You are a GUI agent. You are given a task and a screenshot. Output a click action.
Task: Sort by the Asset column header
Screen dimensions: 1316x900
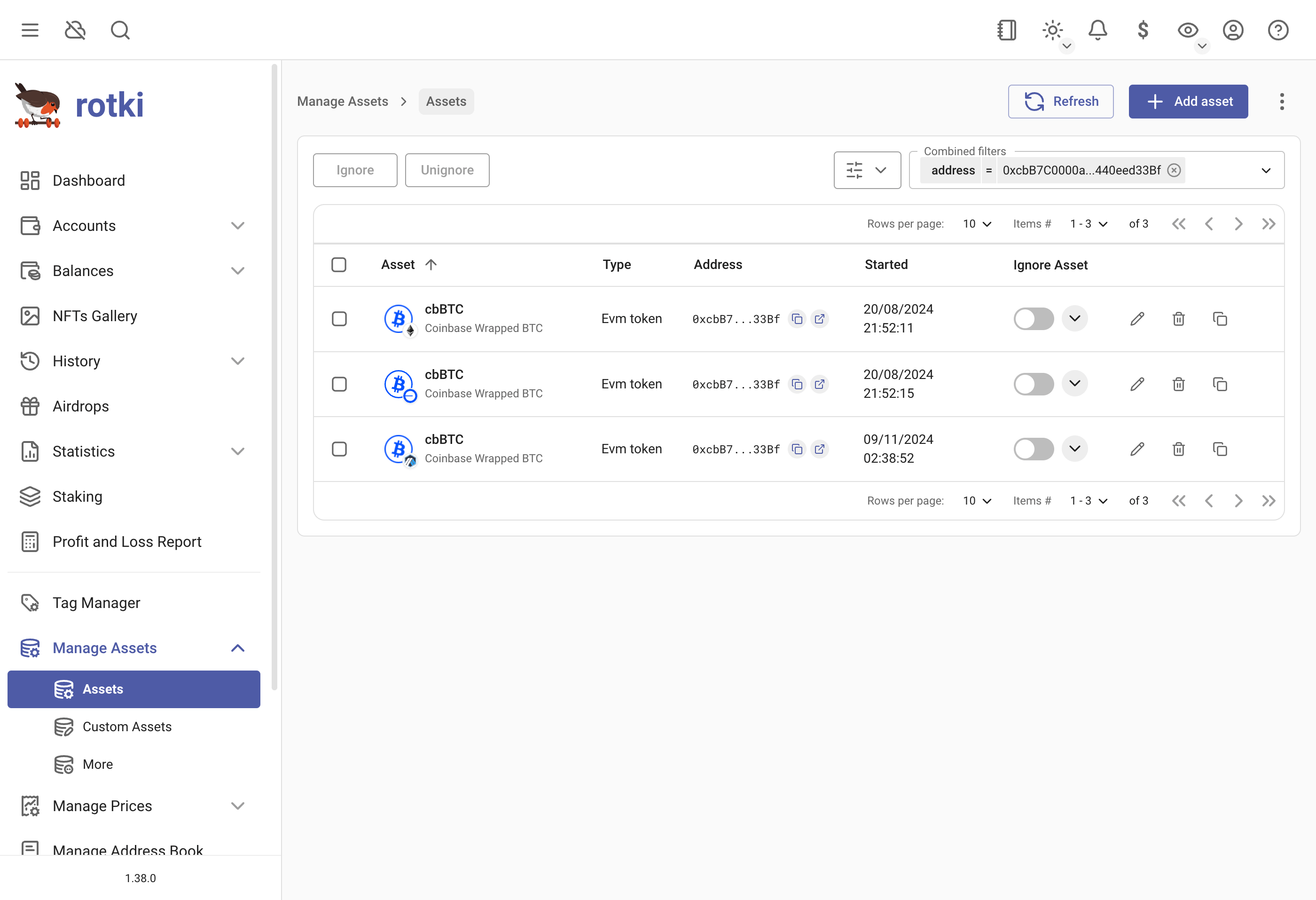[x=408, y=265]
